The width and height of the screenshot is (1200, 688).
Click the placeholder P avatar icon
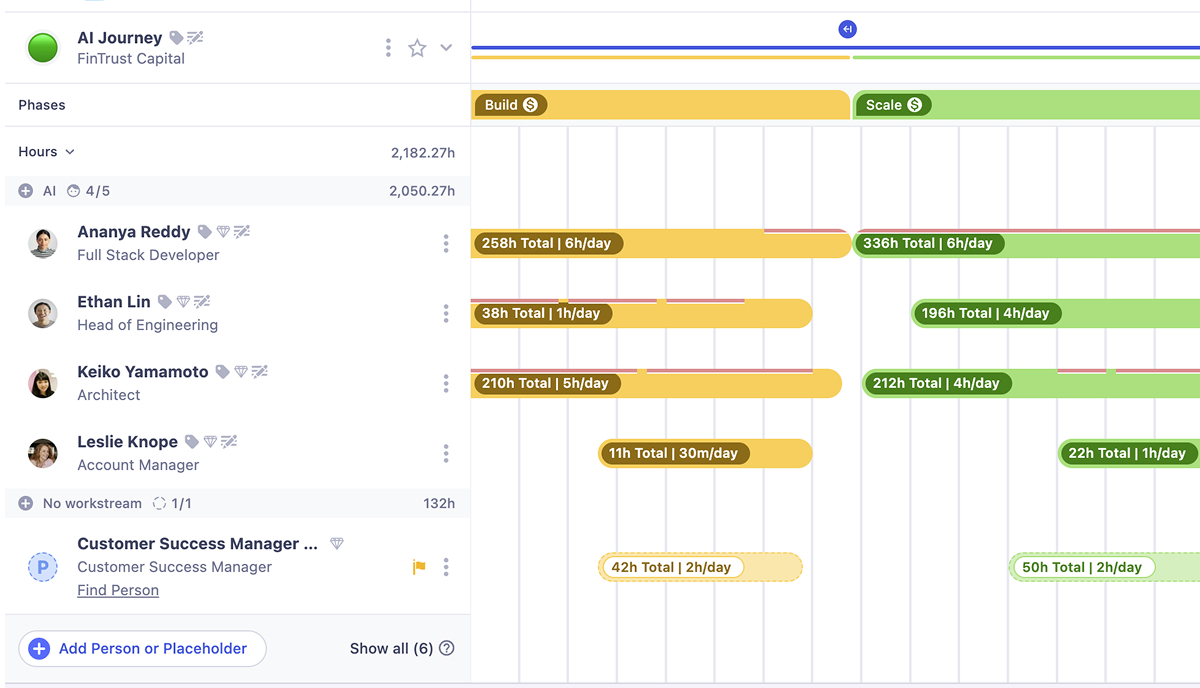(x=43, y=567)
